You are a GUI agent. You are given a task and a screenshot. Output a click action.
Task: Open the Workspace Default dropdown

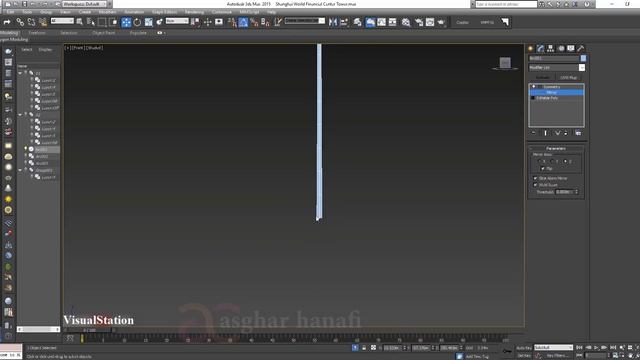point(84,4)
